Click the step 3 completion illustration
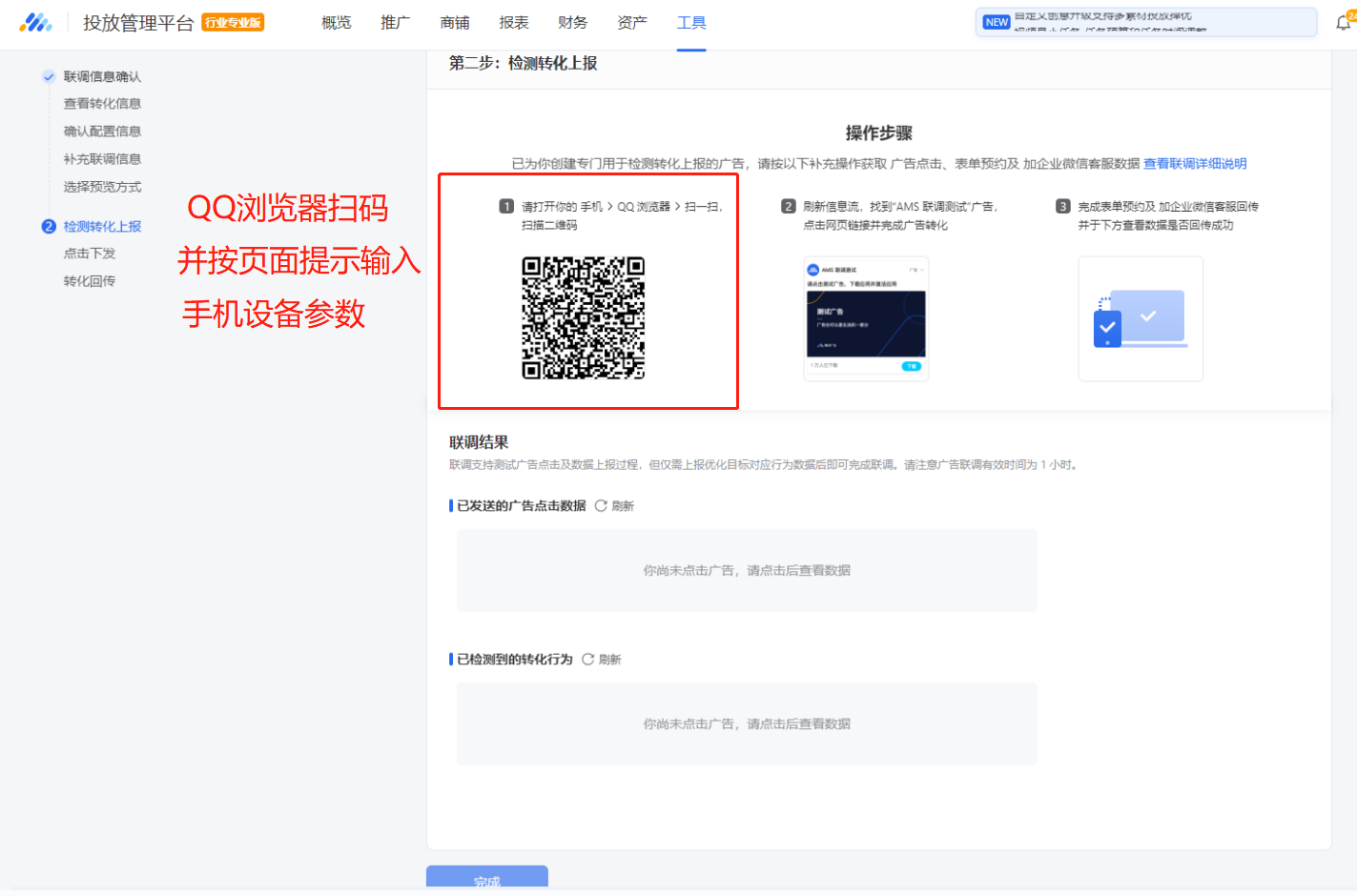Image resolution: width=1357 pixels, height=896 pixels. [x=1141, y=318]
